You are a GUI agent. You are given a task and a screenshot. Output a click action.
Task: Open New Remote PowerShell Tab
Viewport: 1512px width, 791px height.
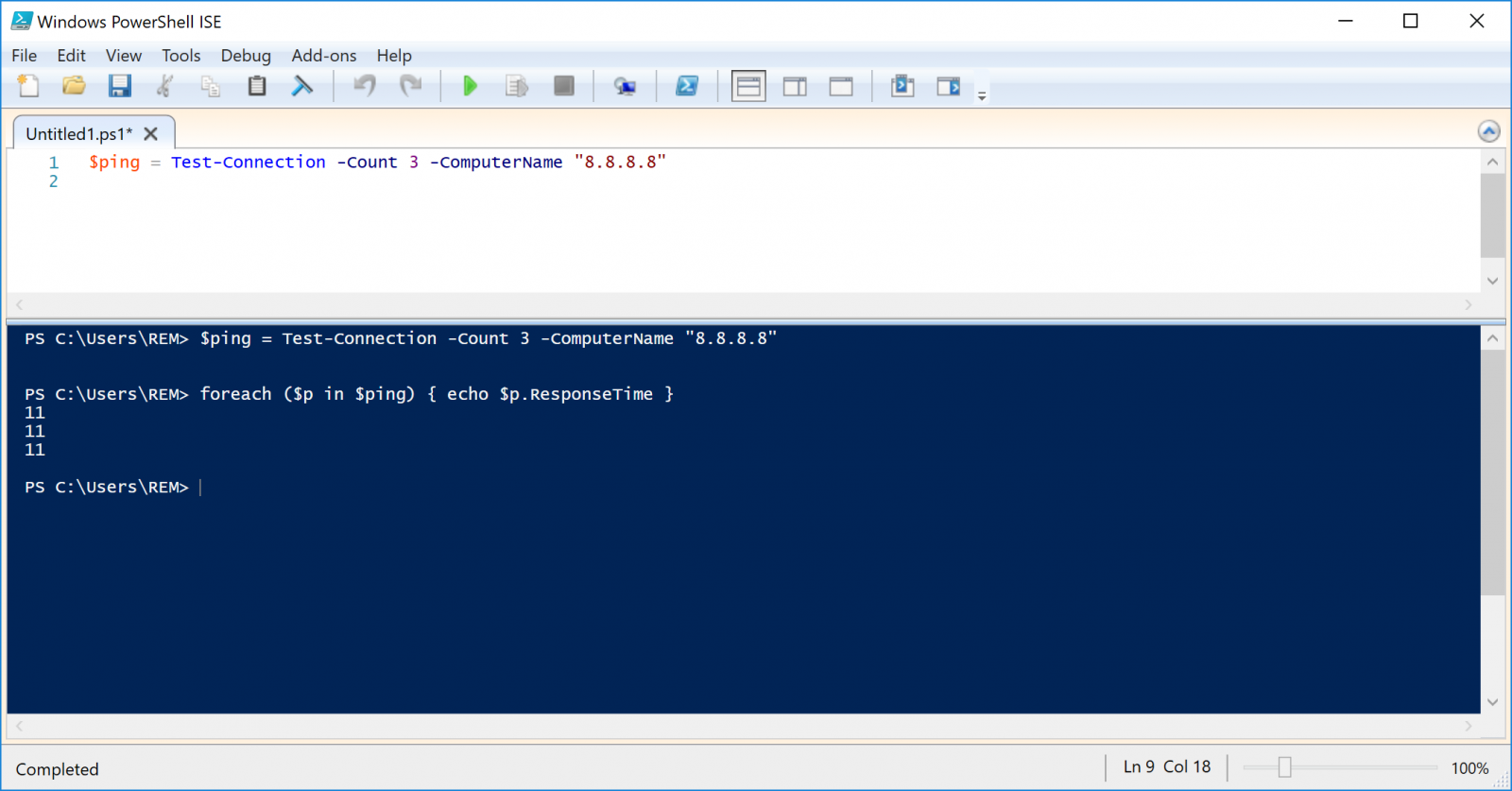point(625,86)
